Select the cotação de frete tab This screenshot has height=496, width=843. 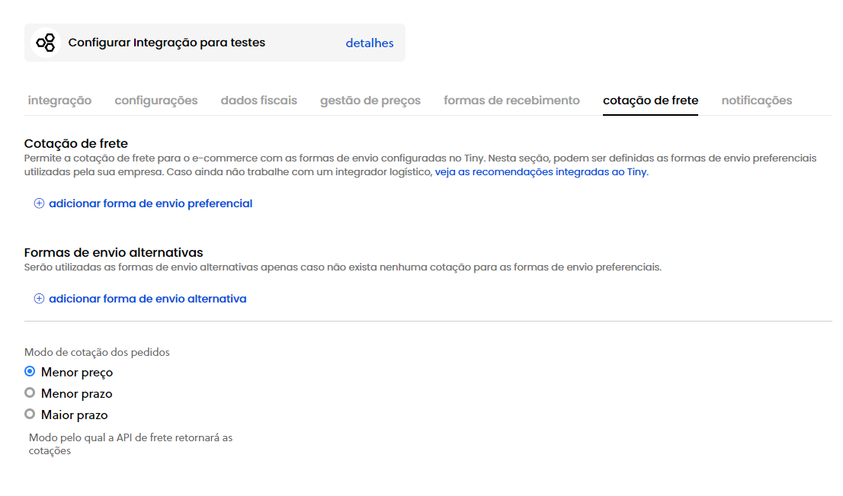(x=651, y=100)
